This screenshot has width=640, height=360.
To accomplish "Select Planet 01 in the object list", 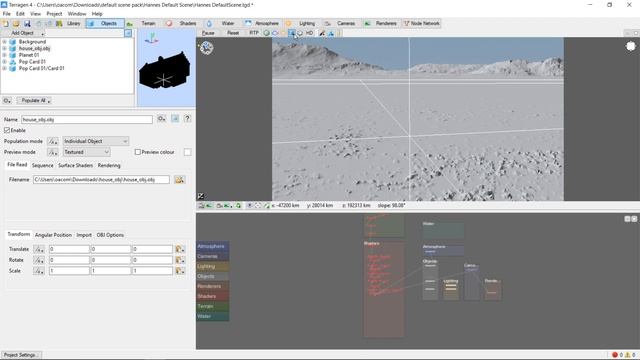I will 29,55.
